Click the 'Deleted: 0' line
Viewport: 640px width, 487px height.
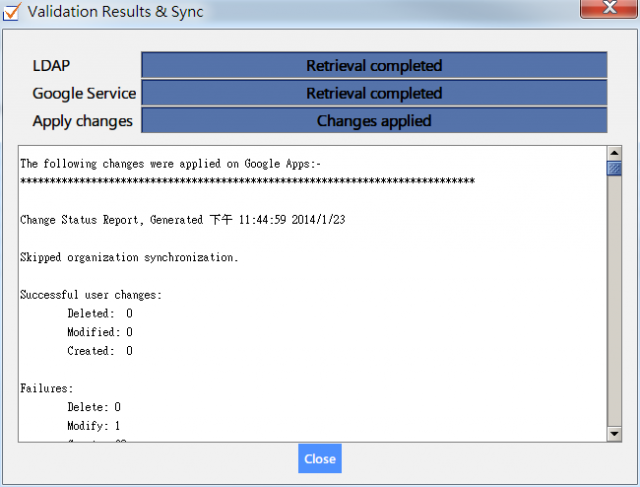(100, 314)
